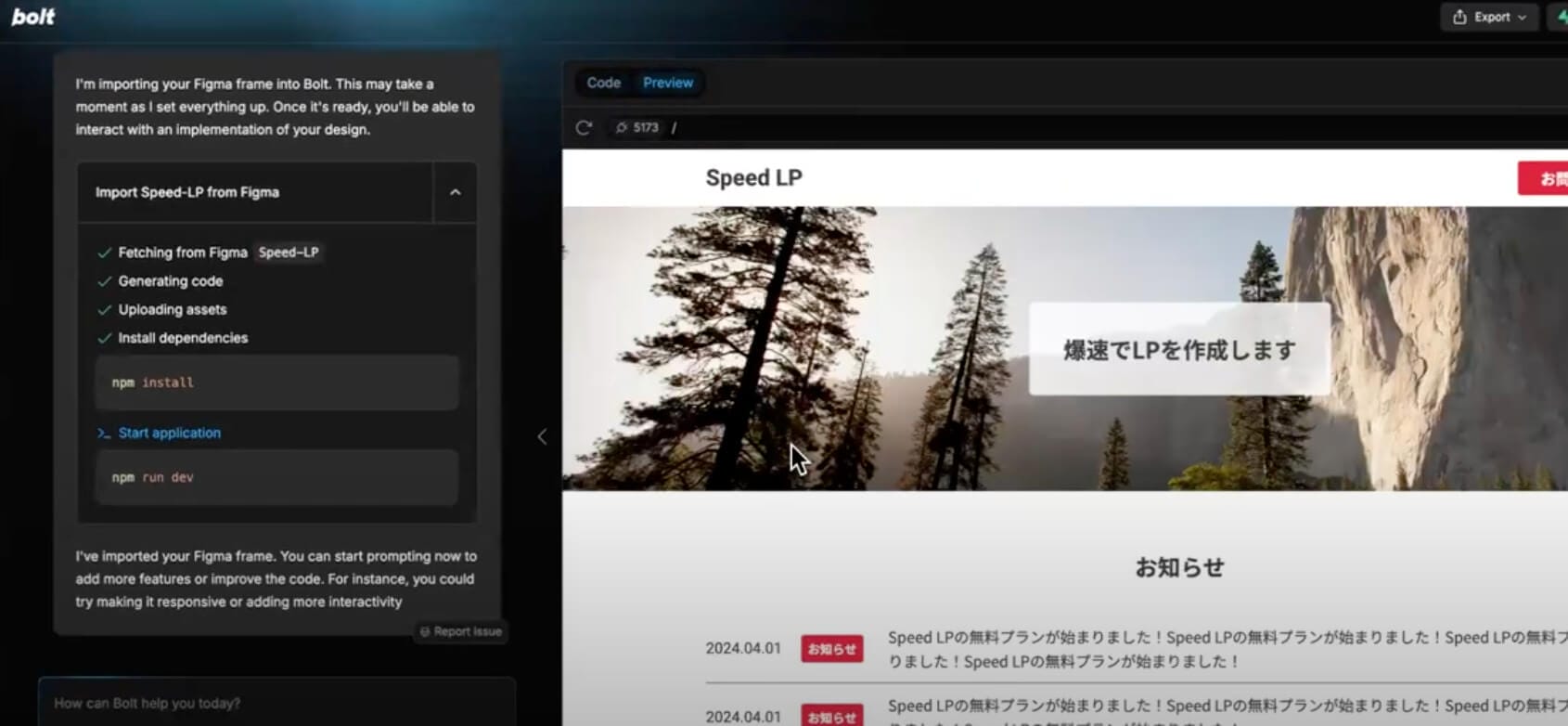The width and height of the screenshot is (1568, 726).
Task: Click the Speed-LP Figma file tag
Action: [288, 253]
